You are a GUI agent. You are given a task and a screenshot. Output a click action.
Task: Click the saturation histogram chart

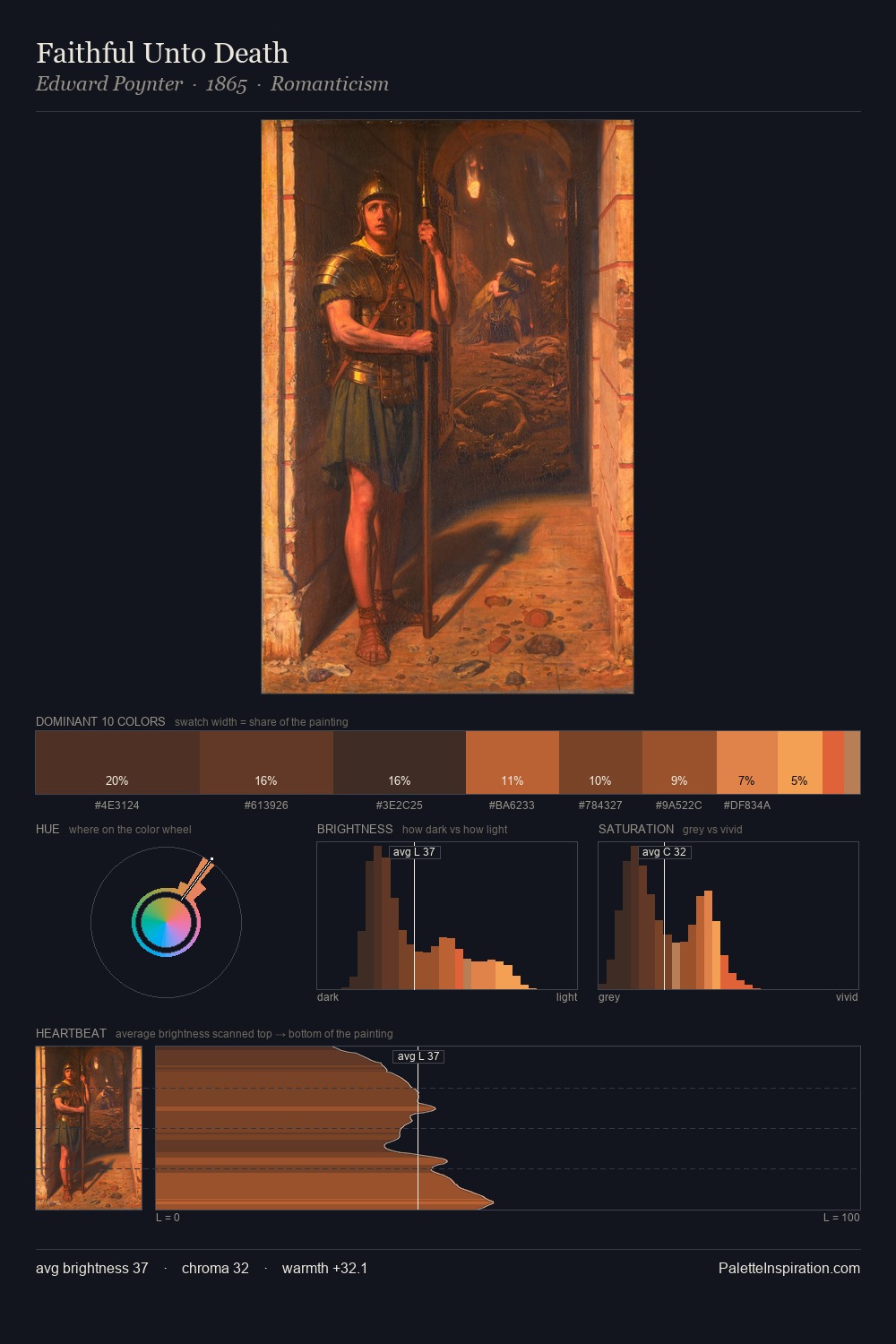(x=728, y=916)
